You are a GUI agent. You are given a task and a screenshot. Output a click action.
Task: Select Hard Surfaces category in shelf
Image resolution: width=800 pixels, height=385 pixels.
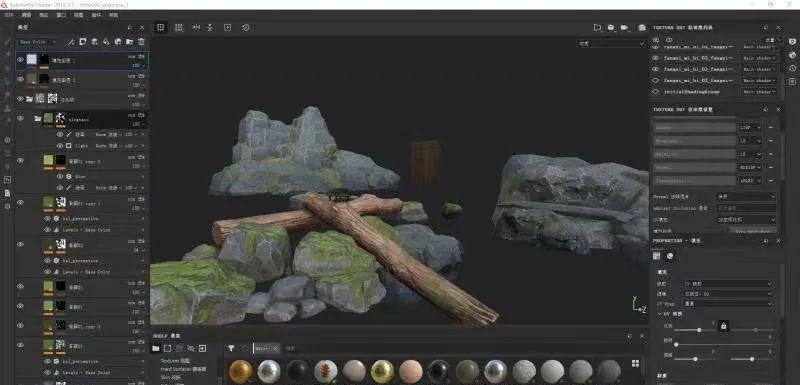tap(183, 369)
